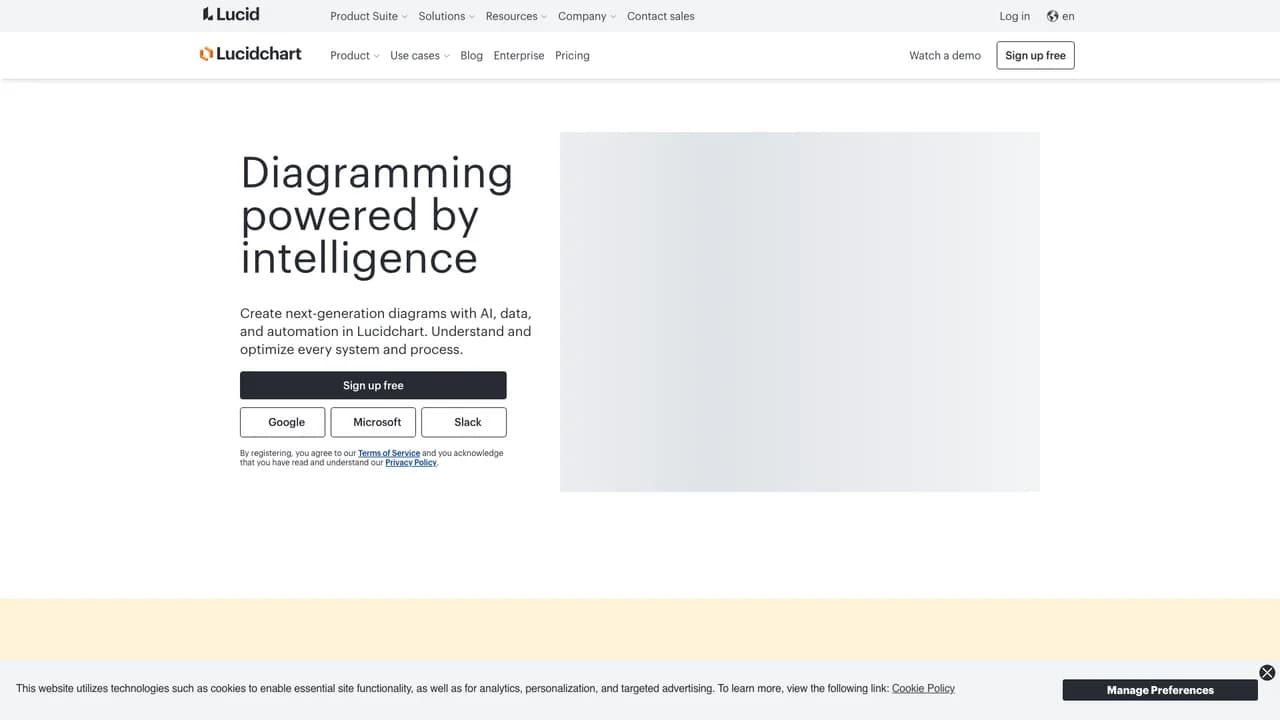Viewport: 1280px width, 720px height.
Task: Expand the Solutions dropdown
Action: (446, 16)
